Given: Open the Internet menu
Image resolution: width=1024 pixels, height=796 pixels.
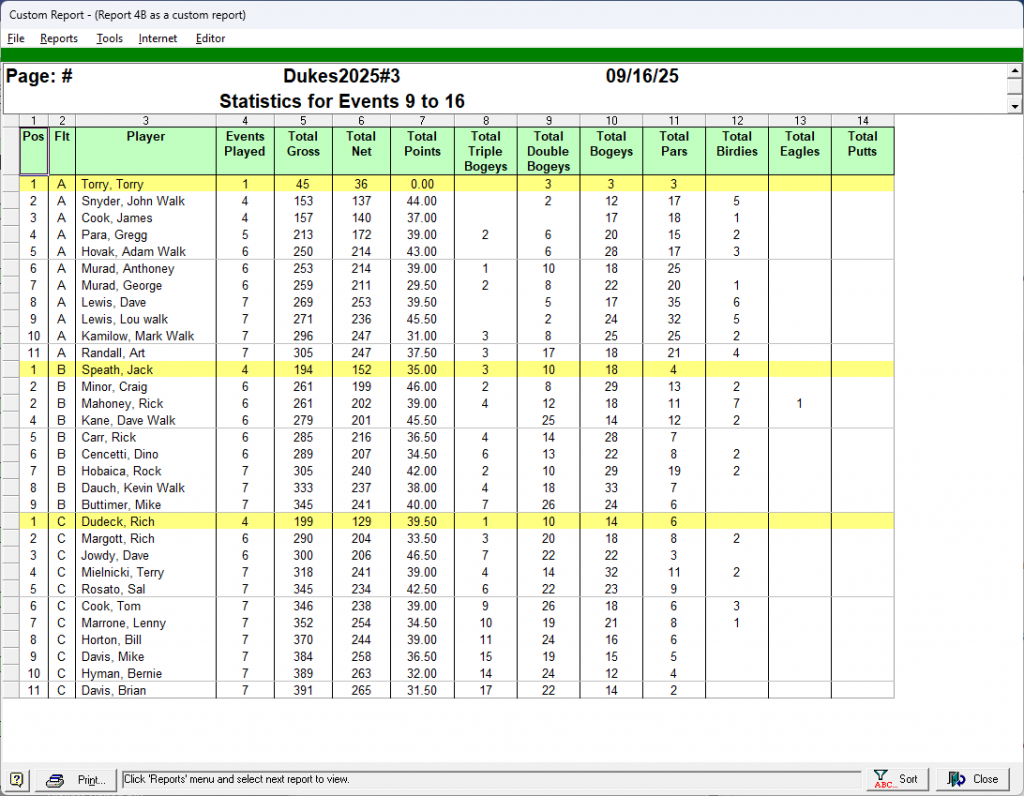Looking at the screenshot, I should [x=158, y=38].
